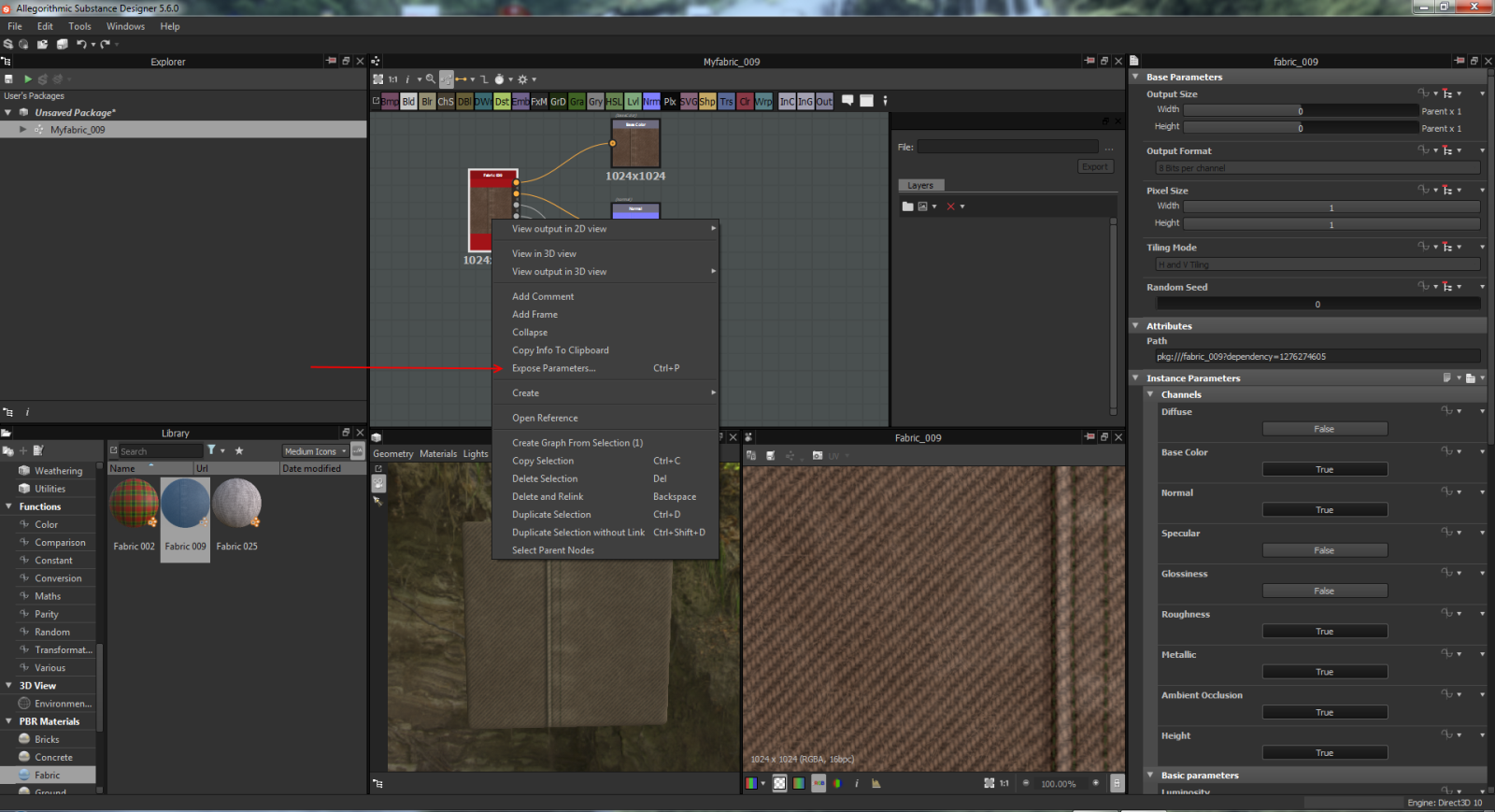Collapse the Channels group
This screenshot has width=1495, height=812.
[1150, 394]
